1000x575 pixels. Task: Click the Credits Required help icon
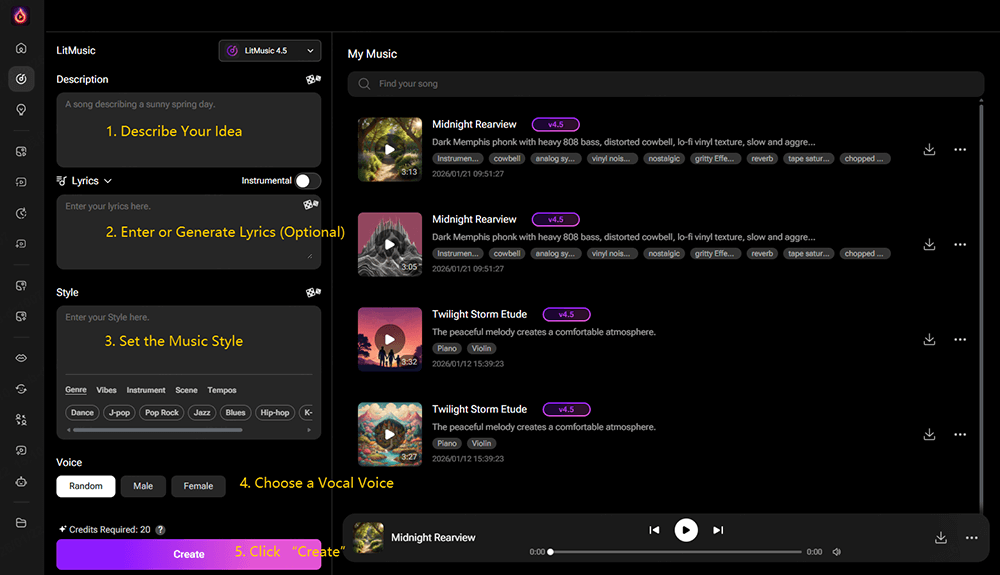tap(161, 530)
